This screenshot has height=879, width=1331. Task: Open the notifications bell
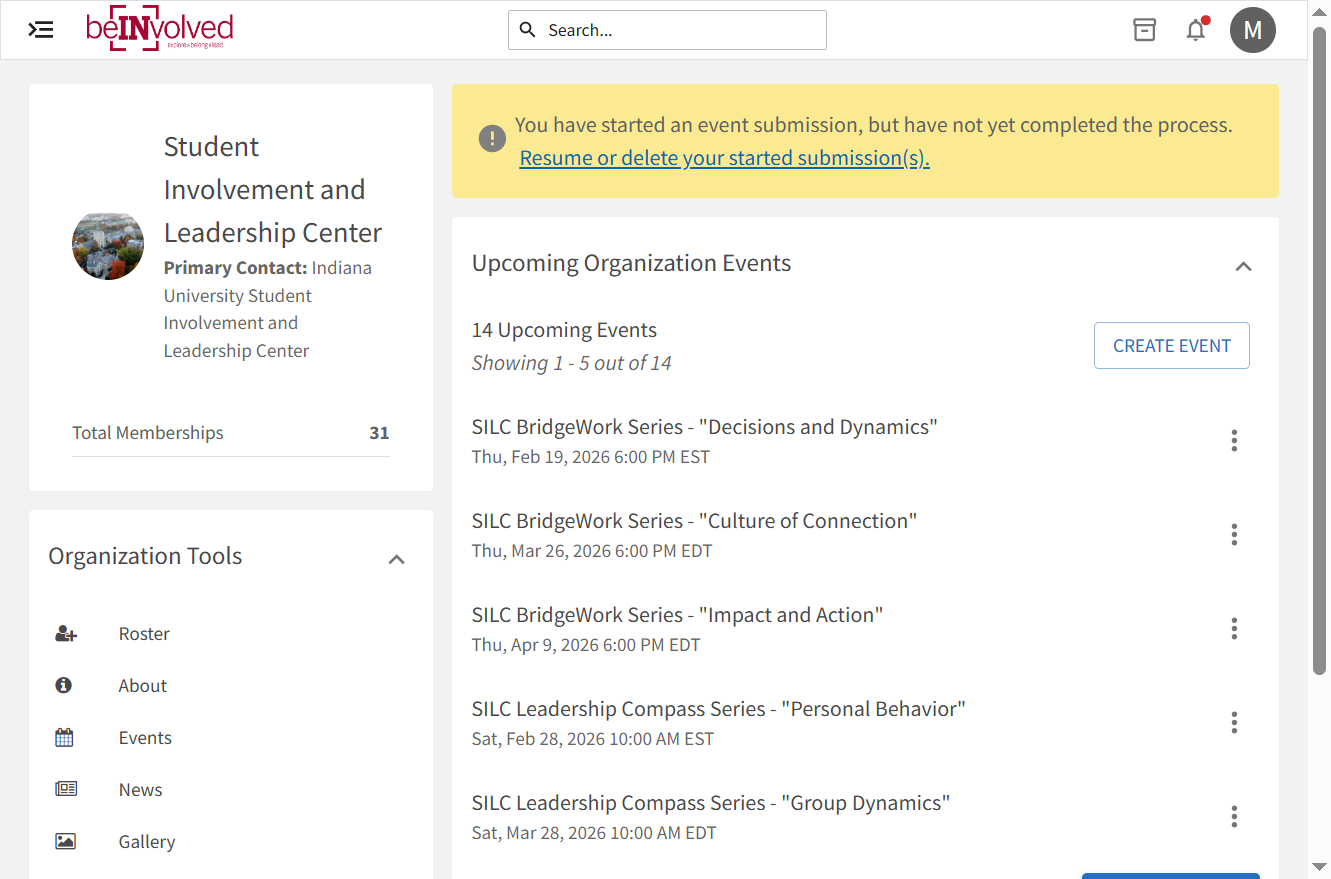point(1196,30)
